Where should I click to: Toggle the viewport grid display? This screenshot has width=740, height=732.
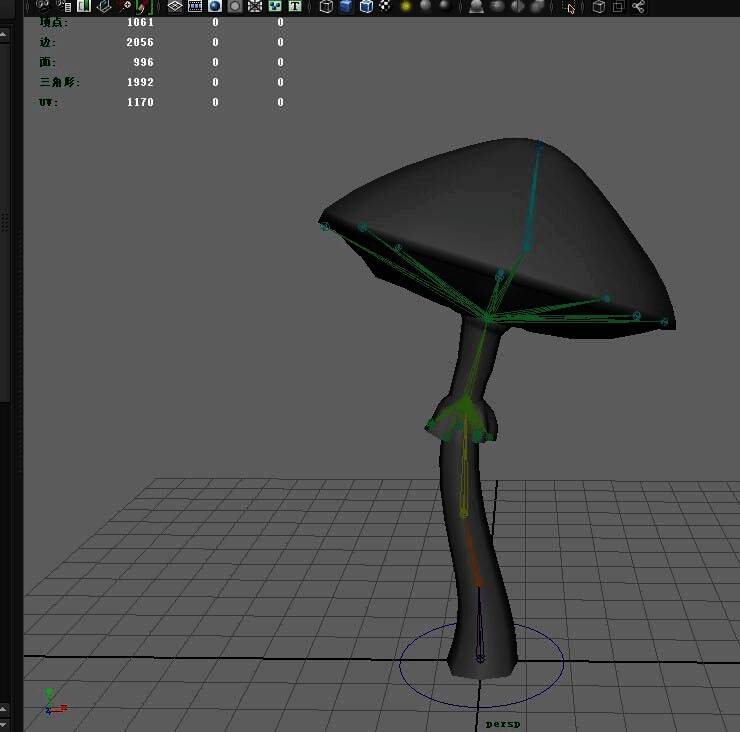(175, 6)
